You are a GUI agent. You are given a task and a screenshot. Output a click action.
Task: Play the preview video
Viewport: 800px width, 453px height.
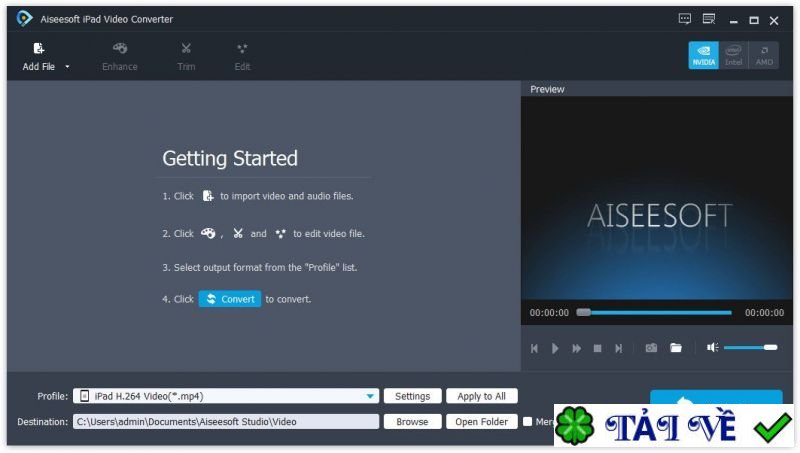click(x=555, y=348)
